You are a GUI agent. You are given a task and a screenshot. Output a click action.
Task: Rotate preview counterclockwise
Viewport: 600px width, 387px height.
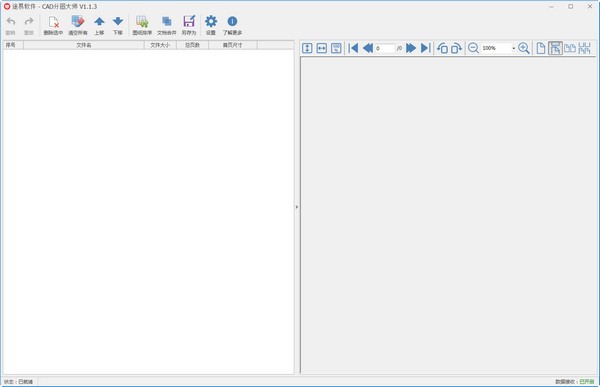point(442,48)
